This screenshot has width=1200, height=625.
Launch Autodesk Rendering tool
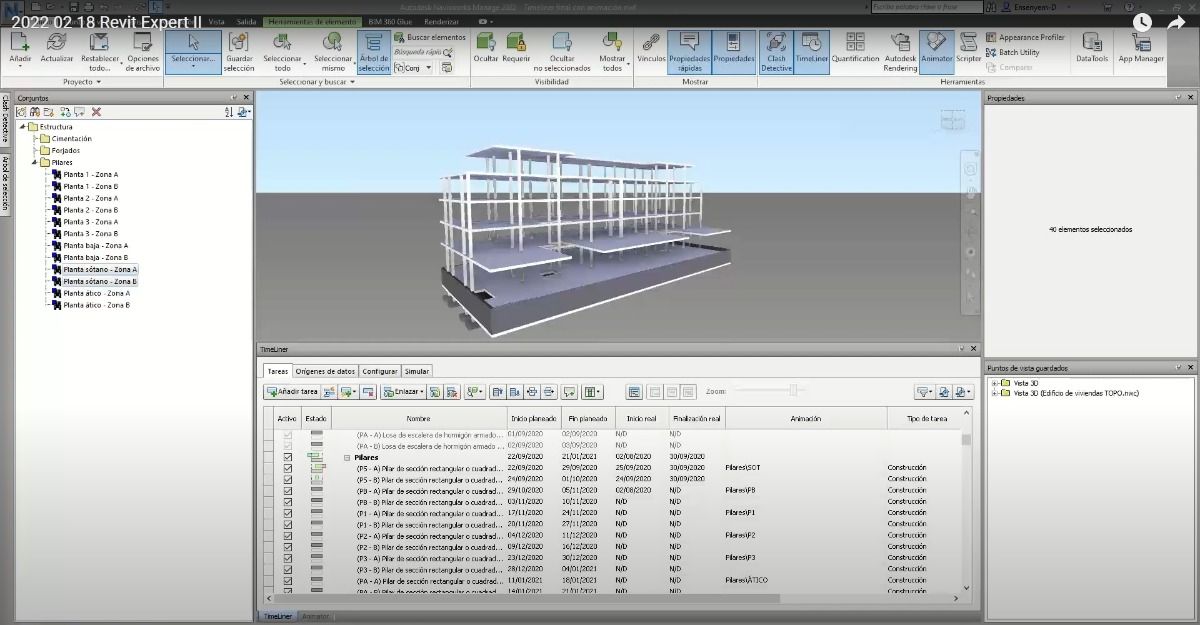point(899,50)
